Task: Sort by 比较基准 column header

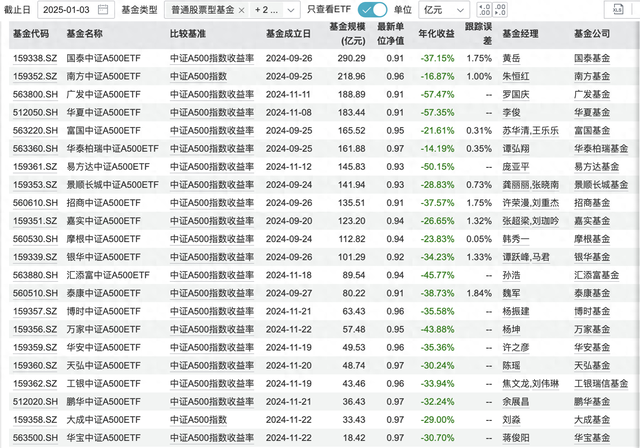Action: pos(188,34)
